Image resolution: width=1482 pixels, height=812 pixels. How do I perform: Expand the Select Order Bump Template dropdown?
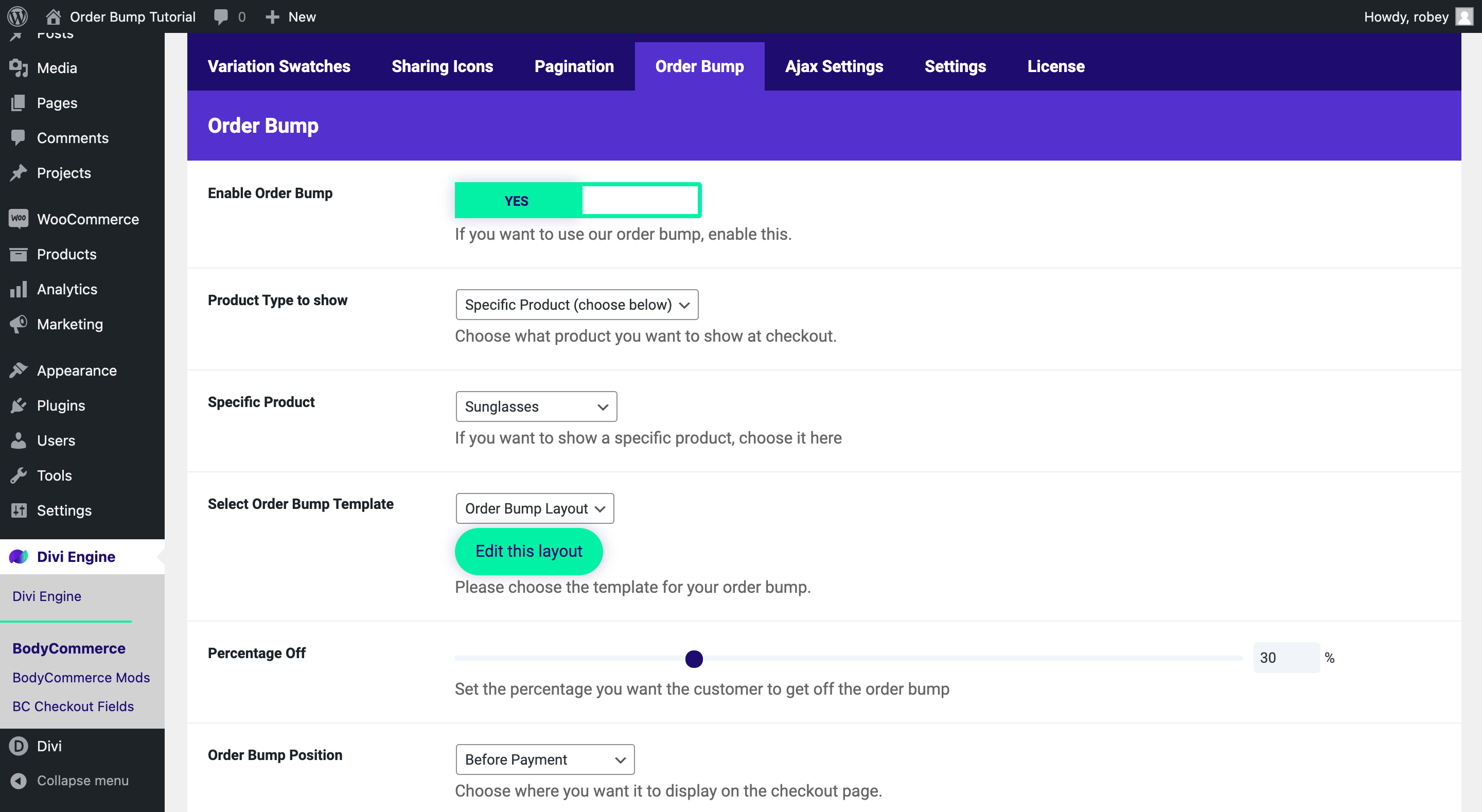534,508
